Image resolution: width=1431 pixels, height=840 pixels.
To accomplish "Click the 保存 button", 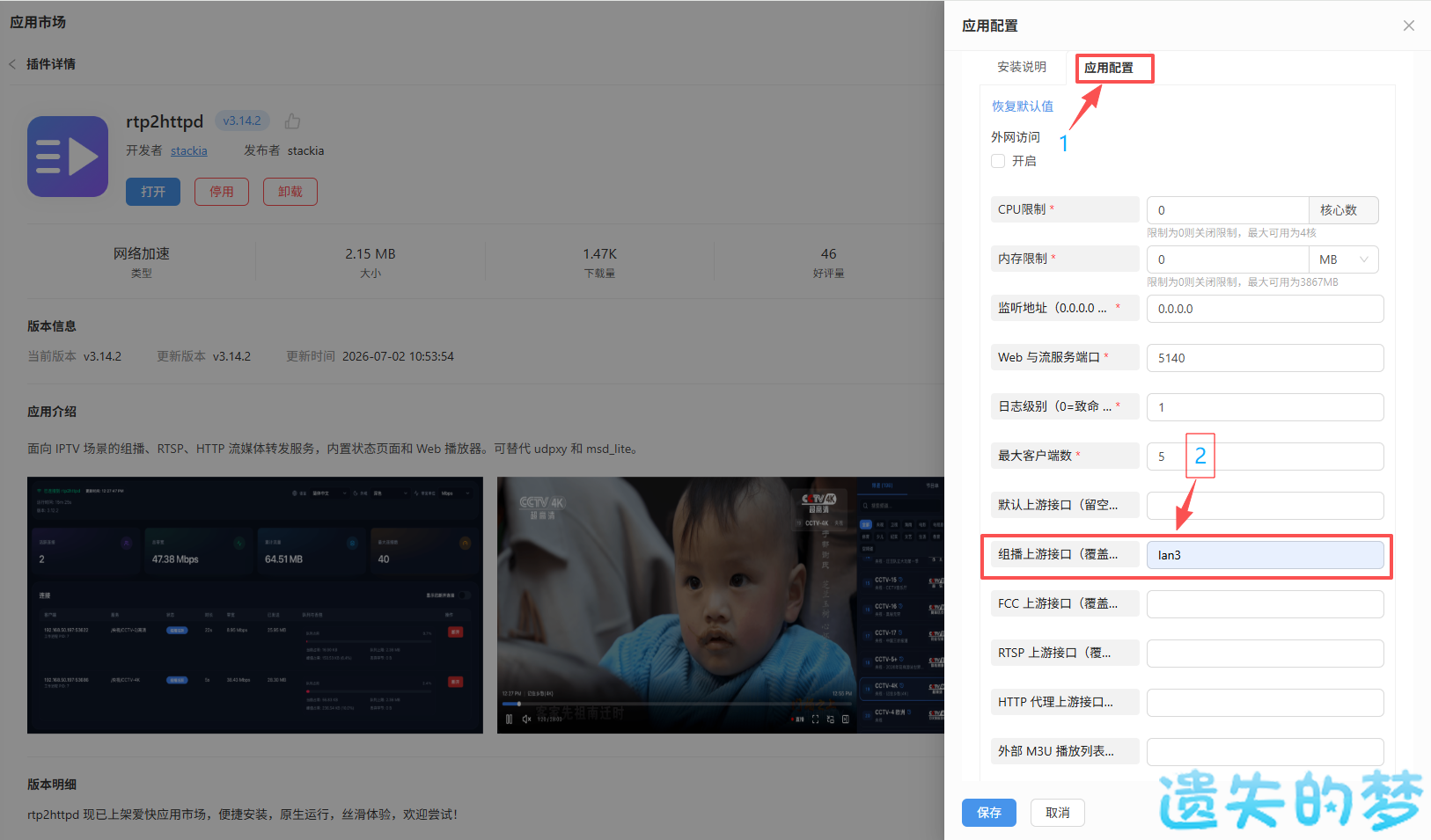I will [x=989, y=813].
